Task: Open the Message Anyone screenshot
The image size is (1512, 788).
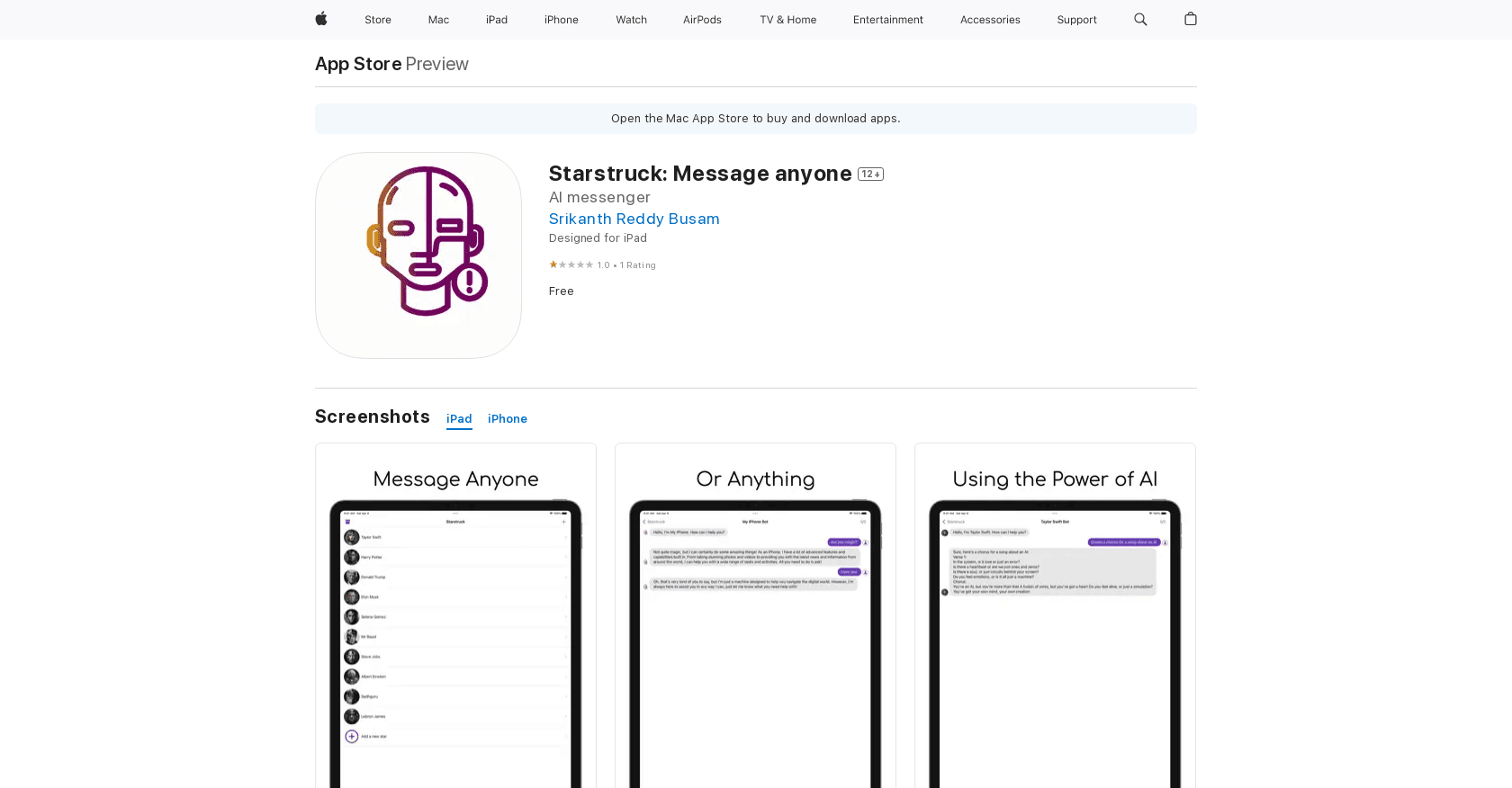Action: 455,615
